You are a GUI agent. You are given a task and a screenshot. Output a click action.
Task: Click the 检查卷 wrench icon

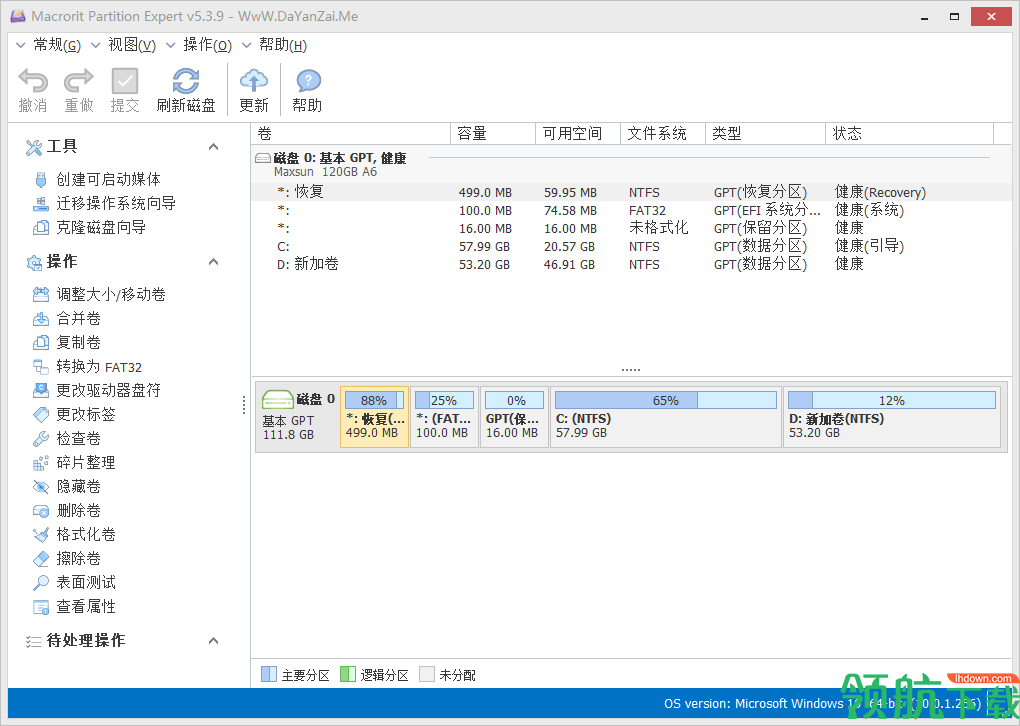(41, 438)
